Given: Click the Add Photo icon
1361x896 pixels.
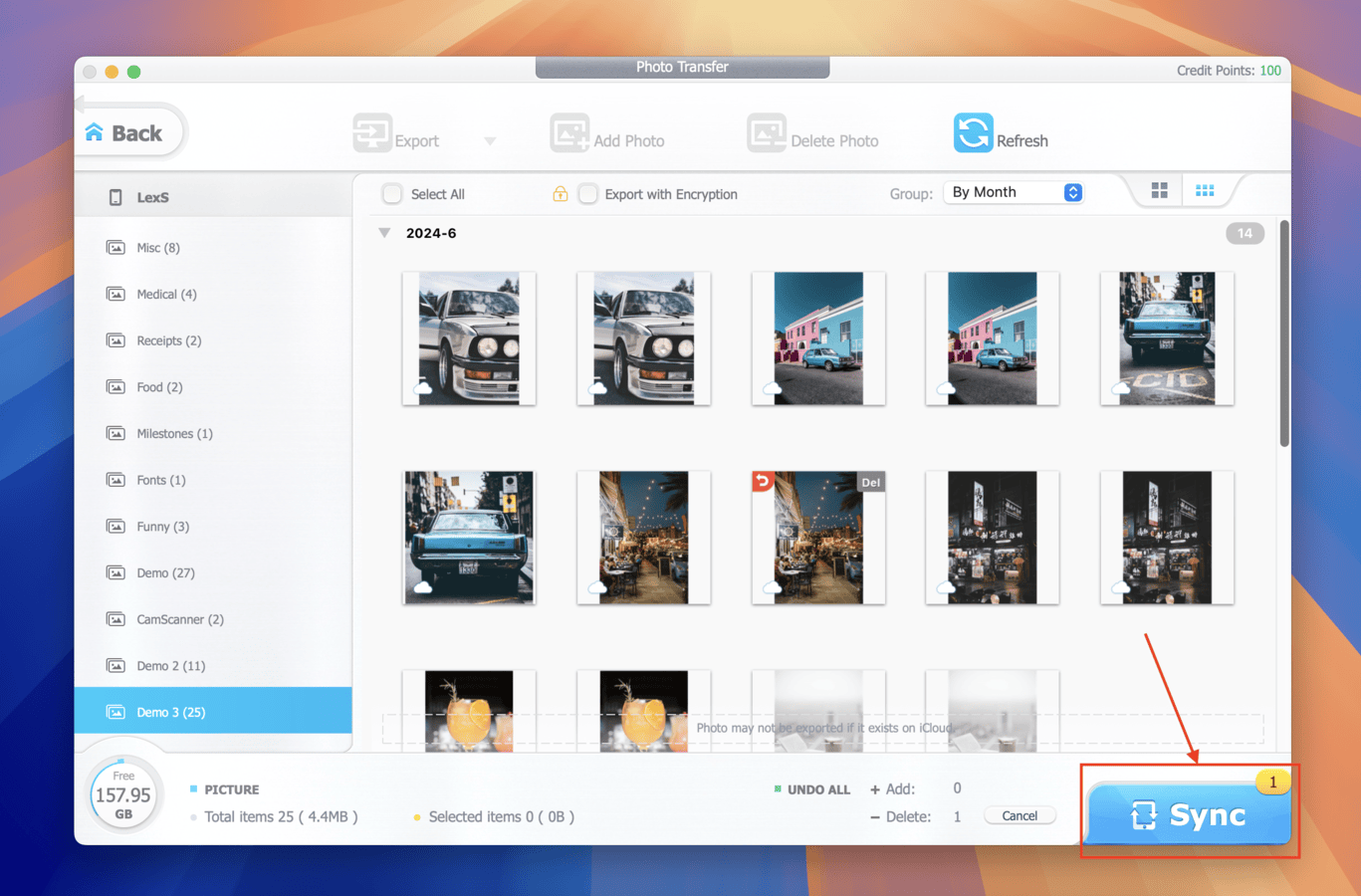Looking at the screenshot, I should pyautogui.click(x=569, y=133).
